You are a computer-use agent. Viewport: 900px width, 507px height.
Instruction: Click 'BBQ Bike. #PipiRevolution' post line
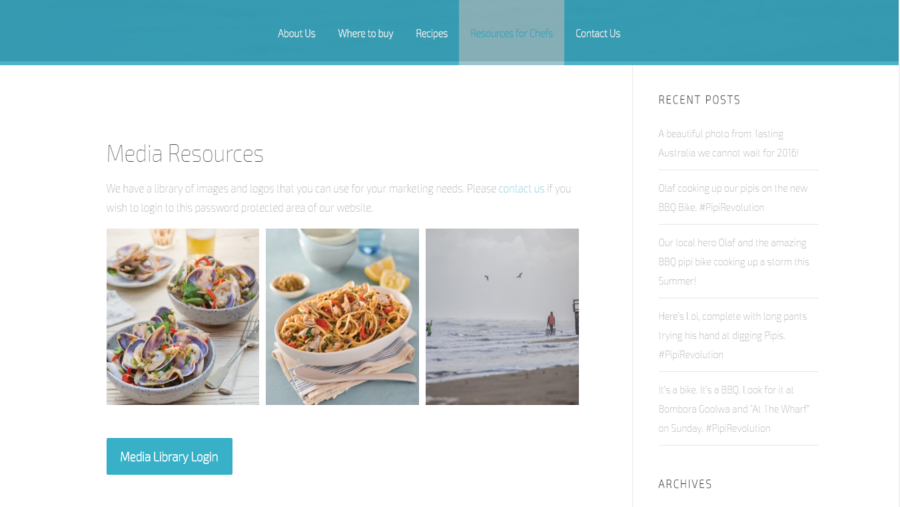coord(711,207)
